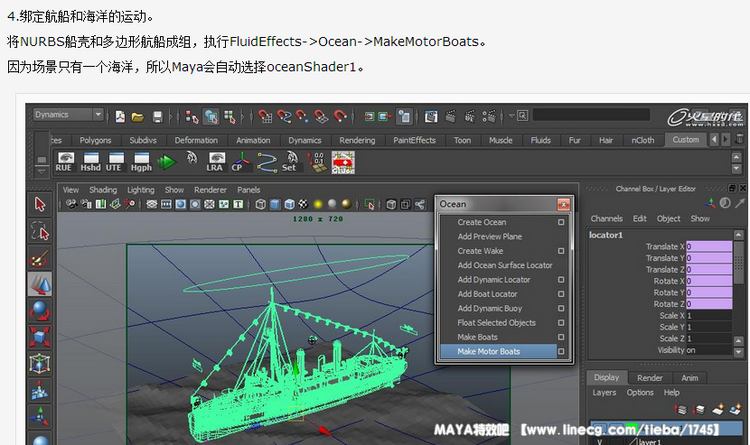
Task: Create new empty layer icon
Action: pos(718,410)
